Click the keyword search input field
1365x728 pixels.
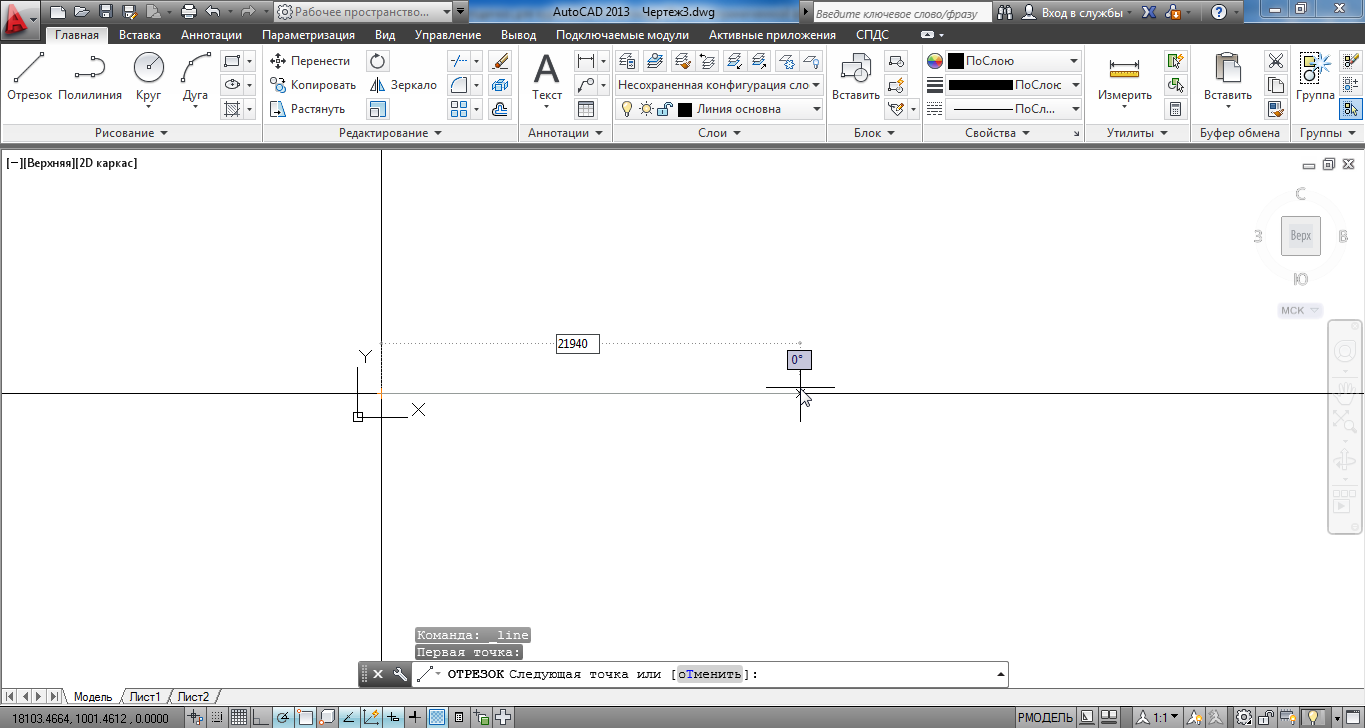coord(903,13)
